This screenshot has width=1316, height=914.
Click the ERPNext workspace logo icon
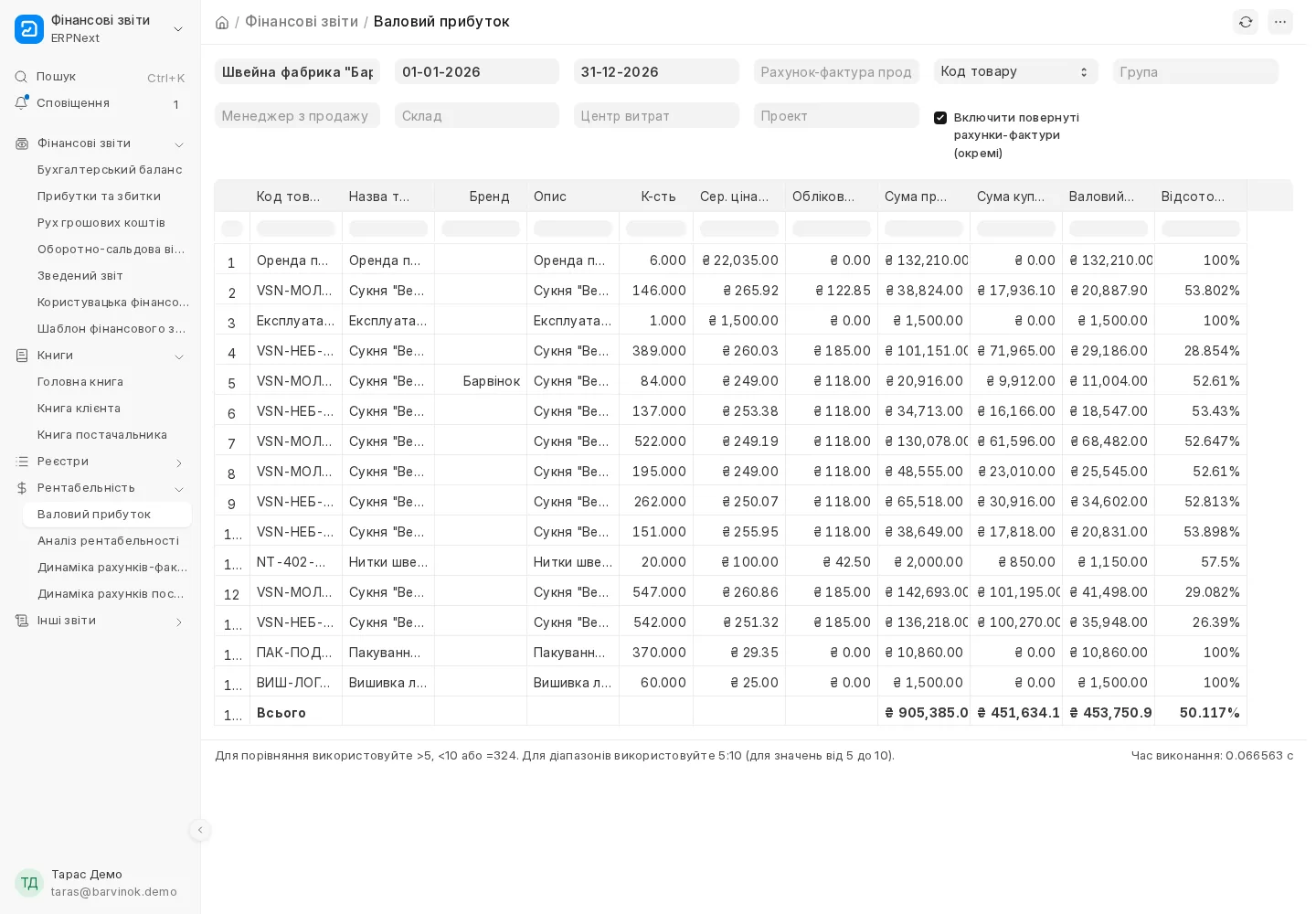(29, 29)
